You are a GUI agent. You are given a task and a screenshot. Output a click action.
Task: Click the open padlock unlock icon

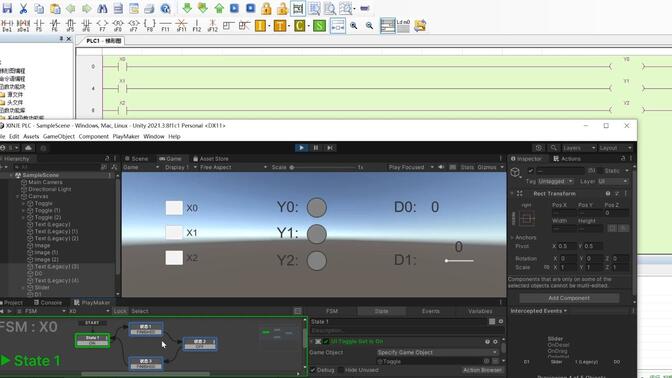click(282, 8)
